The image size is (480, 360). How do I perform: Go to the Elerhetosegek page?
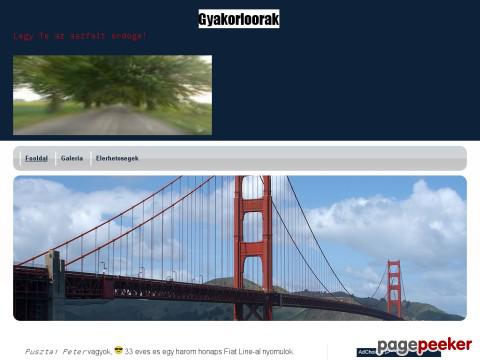pyautogui.click(x=117, y=158)
